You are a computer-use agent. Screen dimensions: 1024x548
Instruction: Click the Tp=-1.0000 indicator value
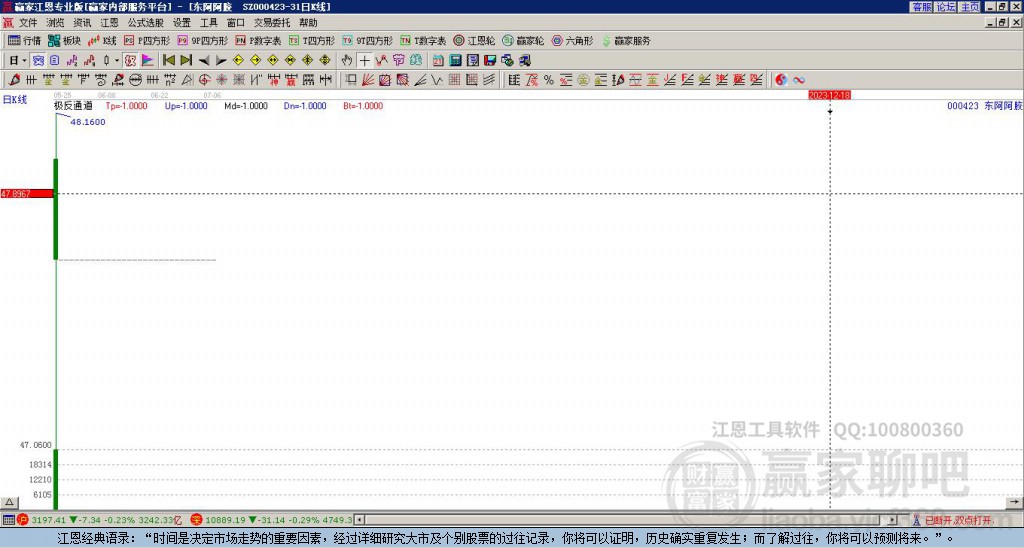(127, 106)
